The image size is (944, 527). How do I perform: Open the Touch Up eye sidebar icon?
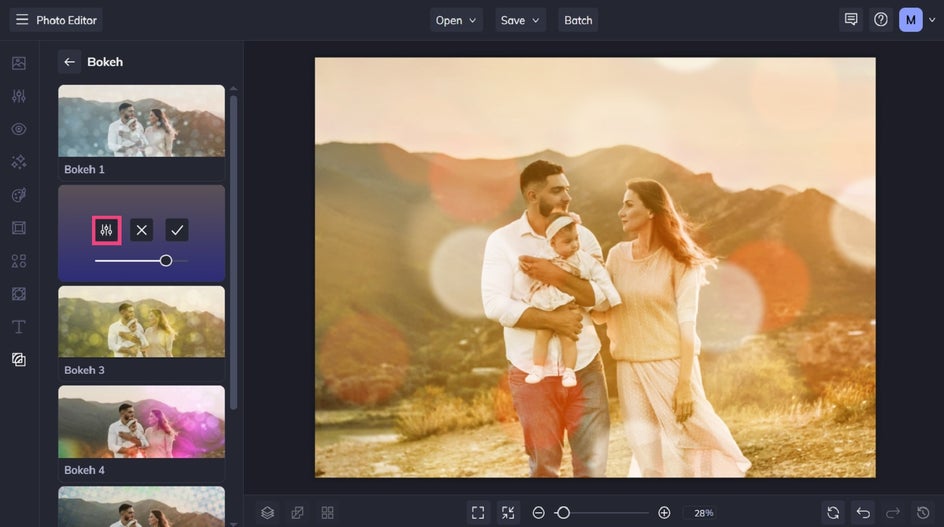[x=19, y=129]
